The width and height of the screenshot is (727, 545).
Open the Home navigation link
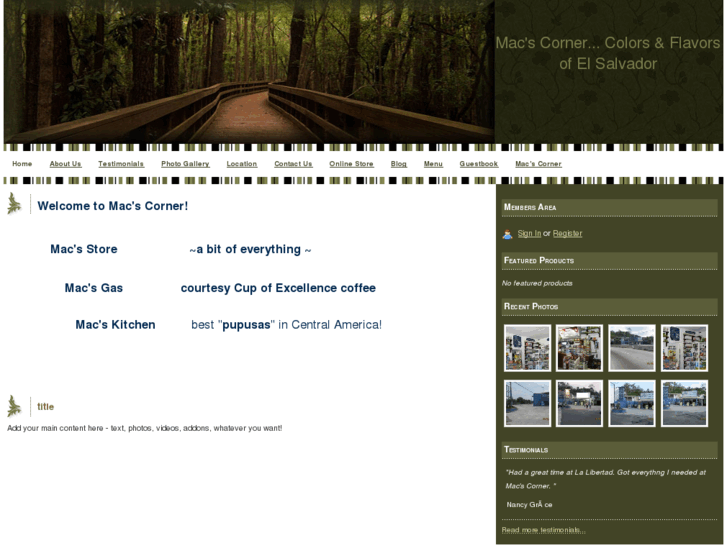(22, 164)
